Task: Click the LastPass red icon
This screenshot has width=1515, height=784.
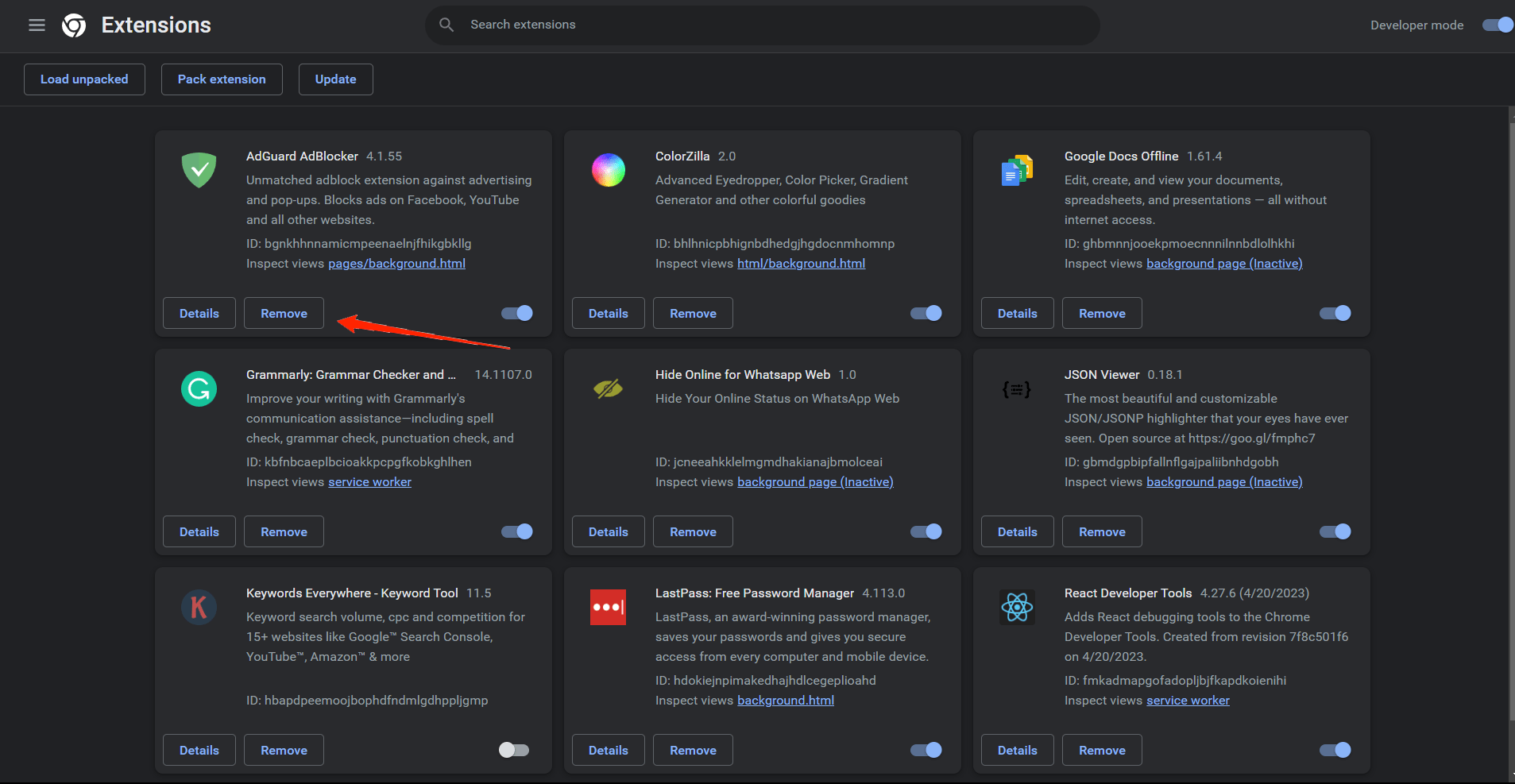Action: click(x=608, y=607)
